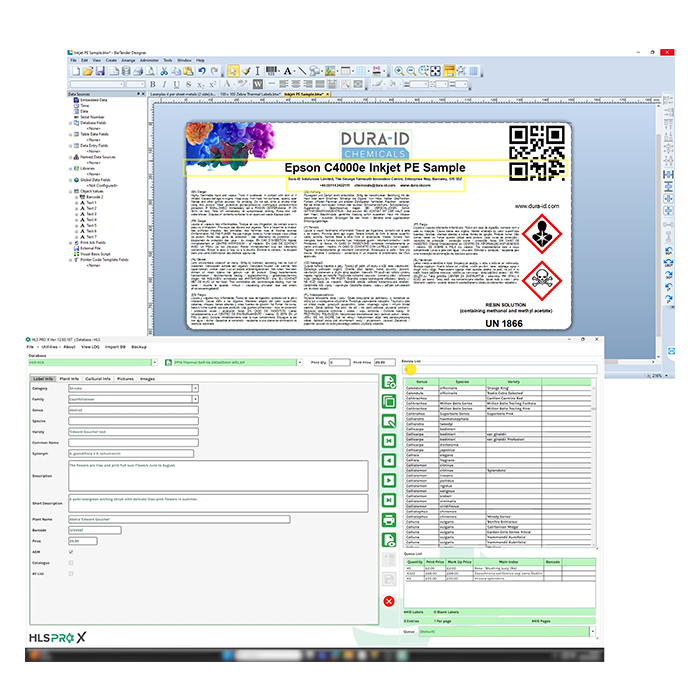This screenshot has width=700, height=700.
Task: Click the Save floppy icon in BarTender toolbar
Action: 100,71
